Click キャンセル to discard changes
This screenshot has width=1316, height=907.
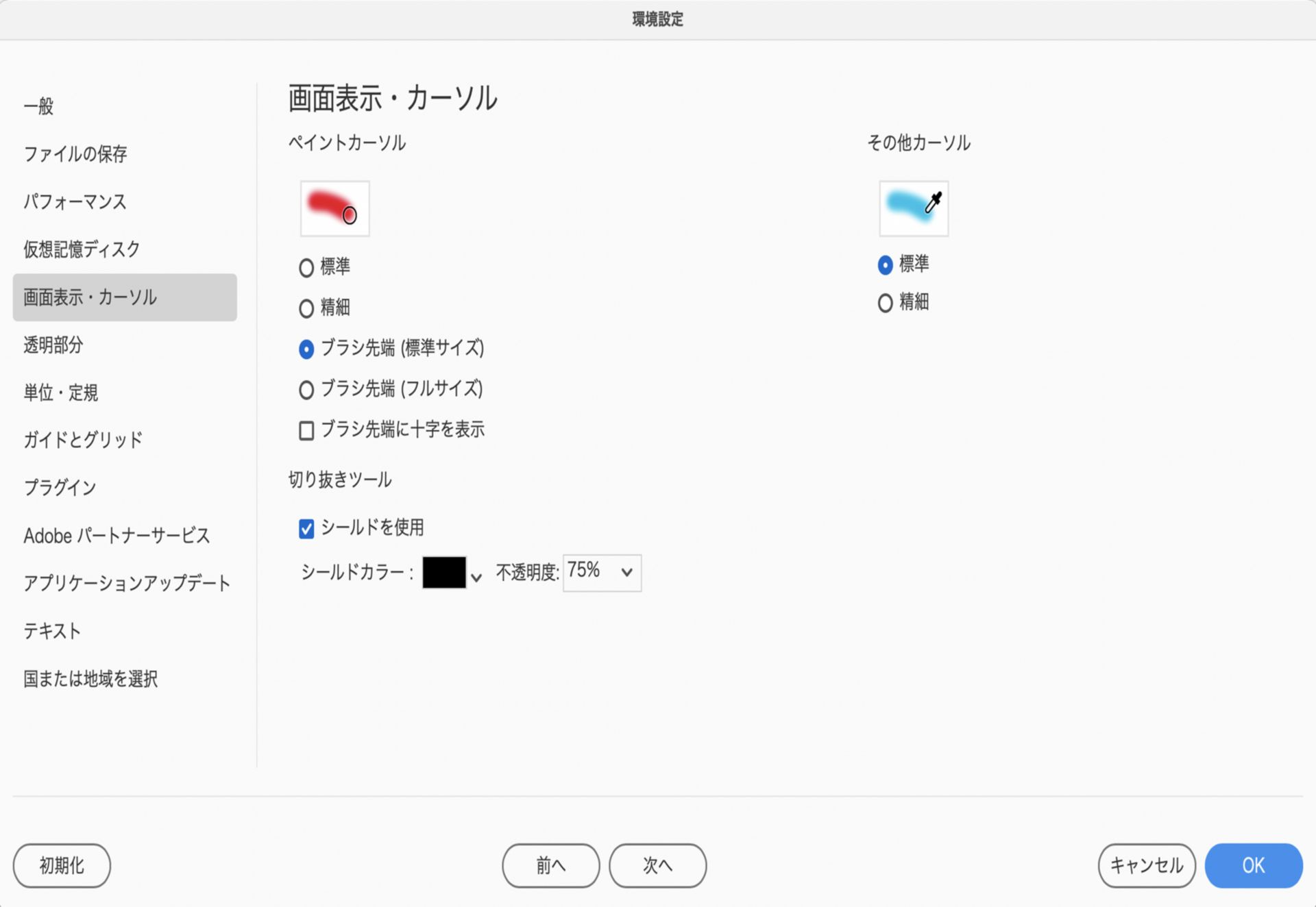[1146, 865]
